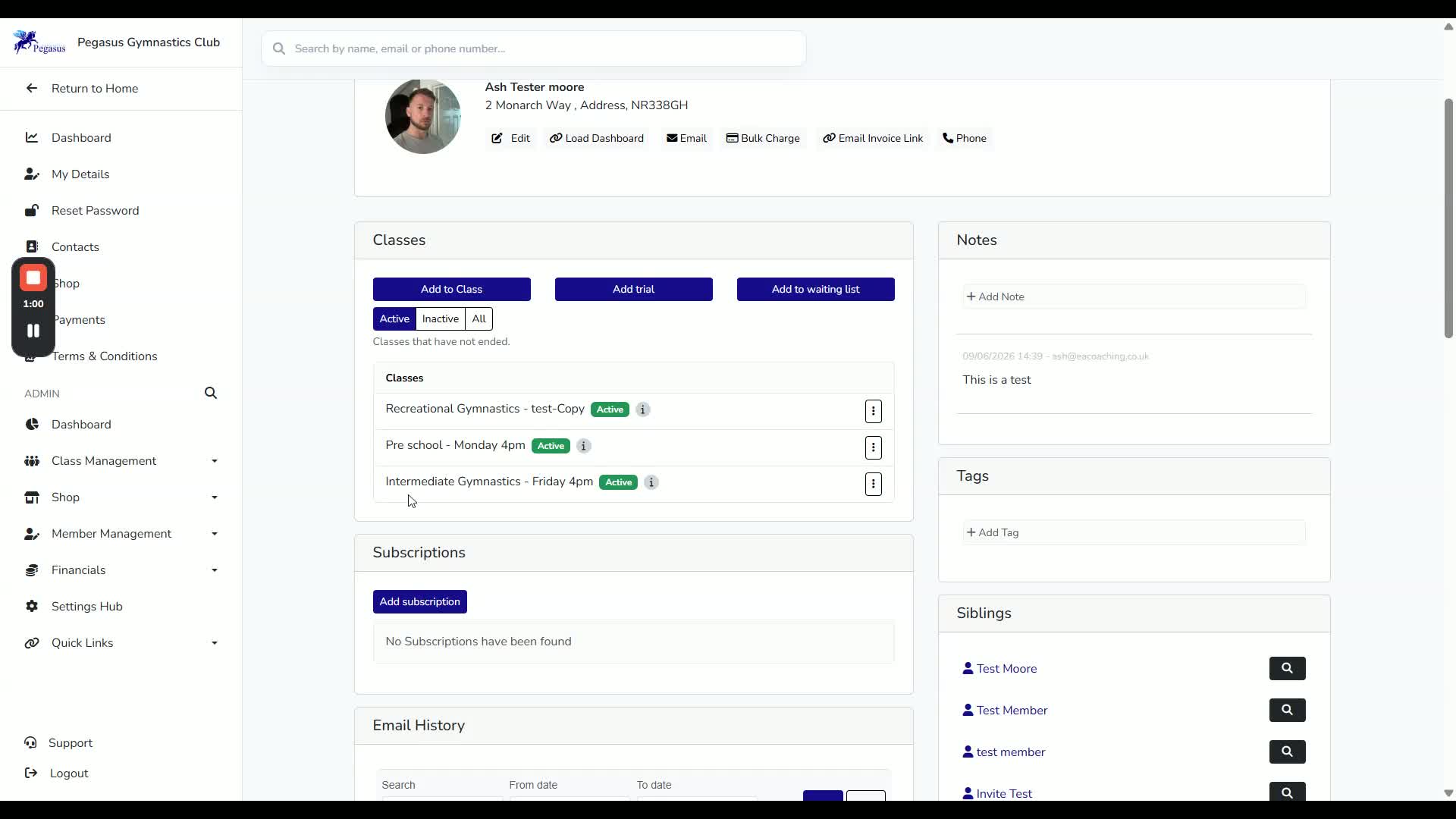The height and width of the screenshot is (819, 1456).
Task: Open info icon for Recreational Gymnastics class
Action: [x=642, y=409]
